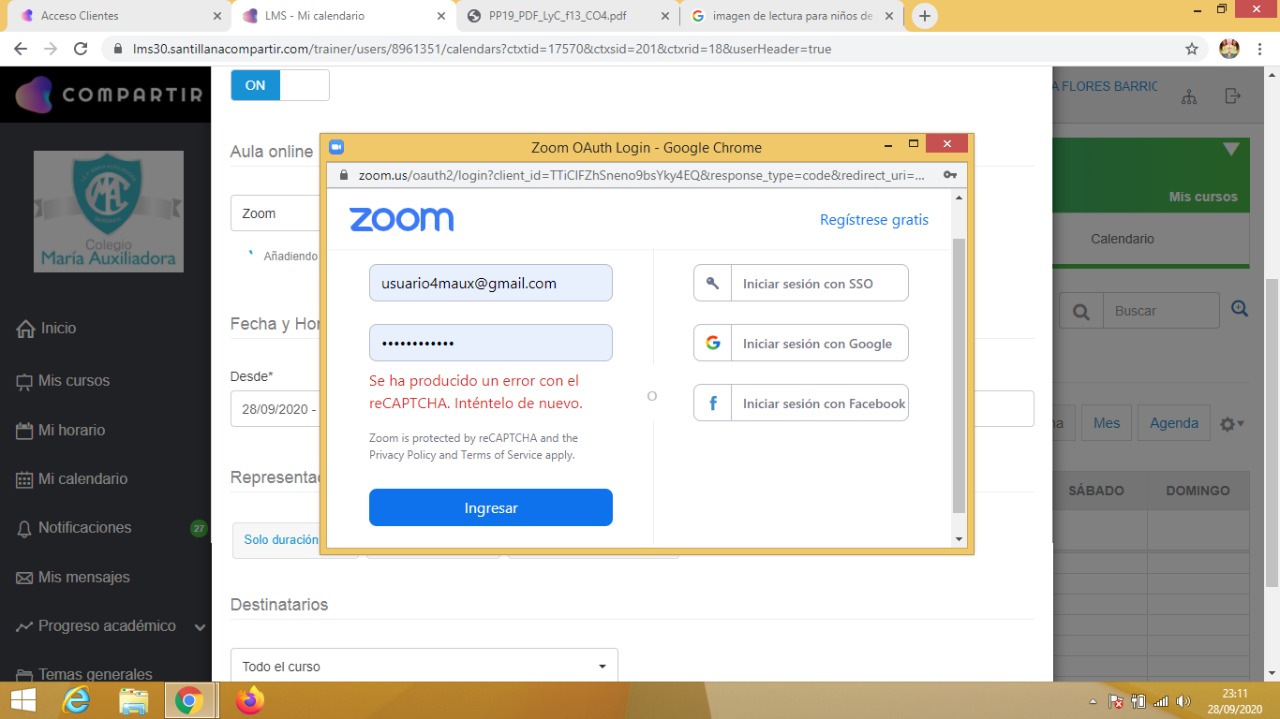
Task: Click the scroll-up arrow in Zoom popup
Action: click(959, 198)
